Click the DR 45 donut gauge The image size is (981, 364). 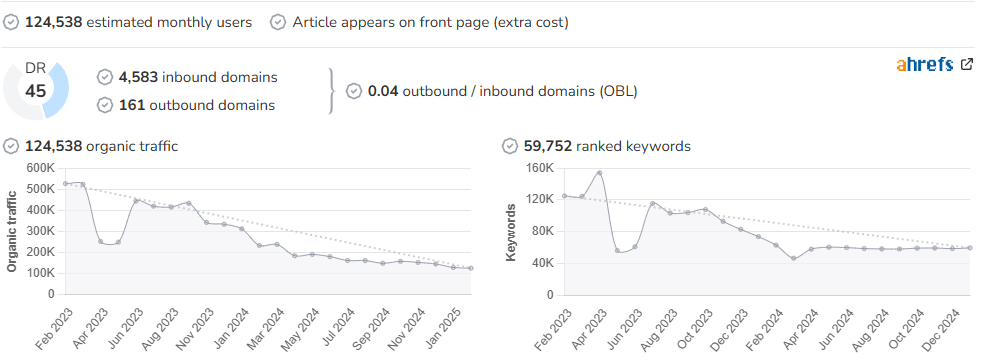coord(36,90)
